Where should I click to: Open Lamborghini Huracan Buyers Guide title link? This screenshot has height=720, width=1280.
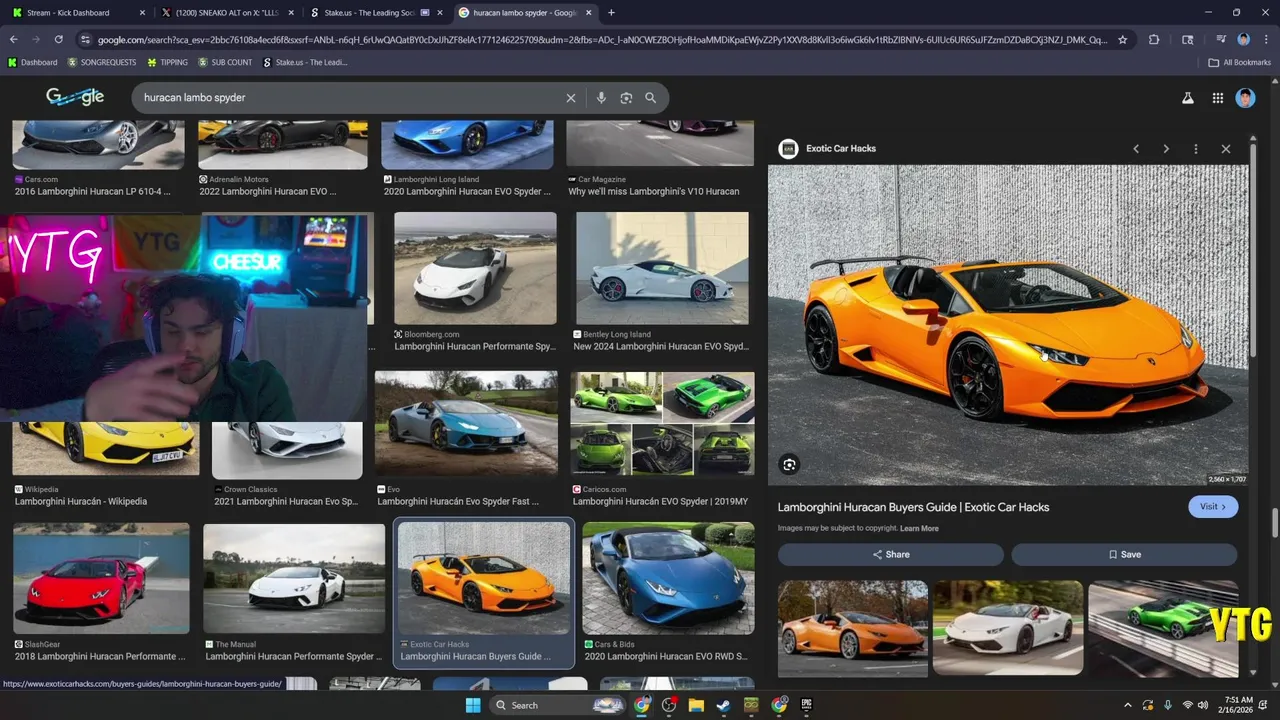913,507
